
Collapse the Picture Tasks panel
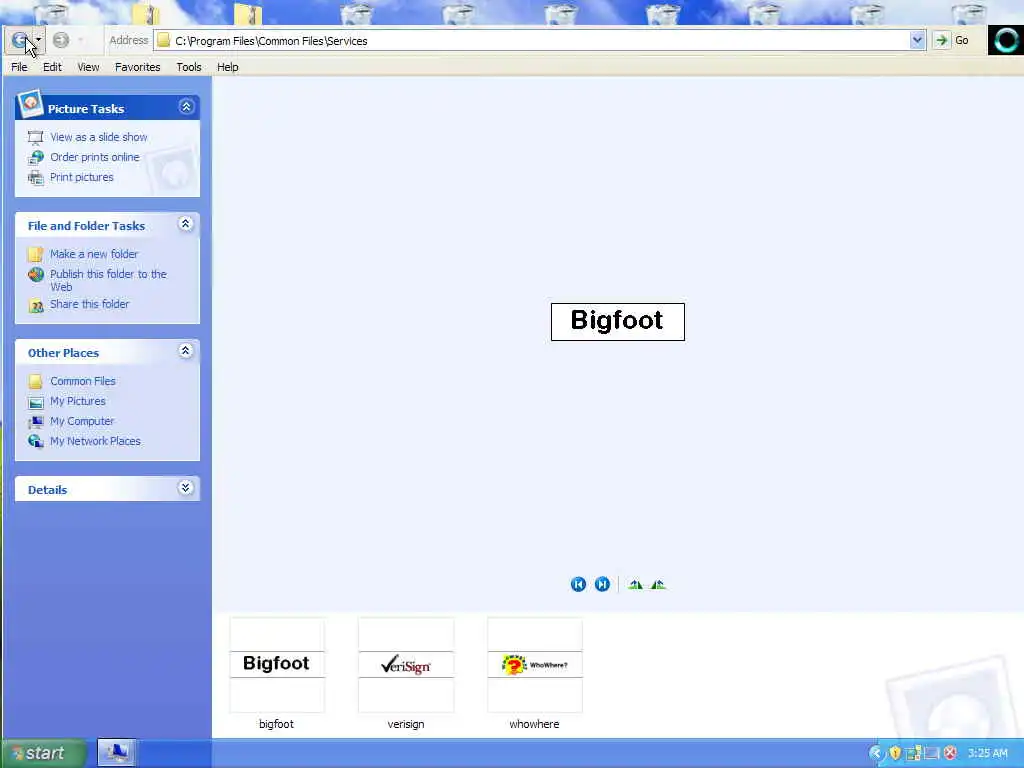[x=186, y=107]
